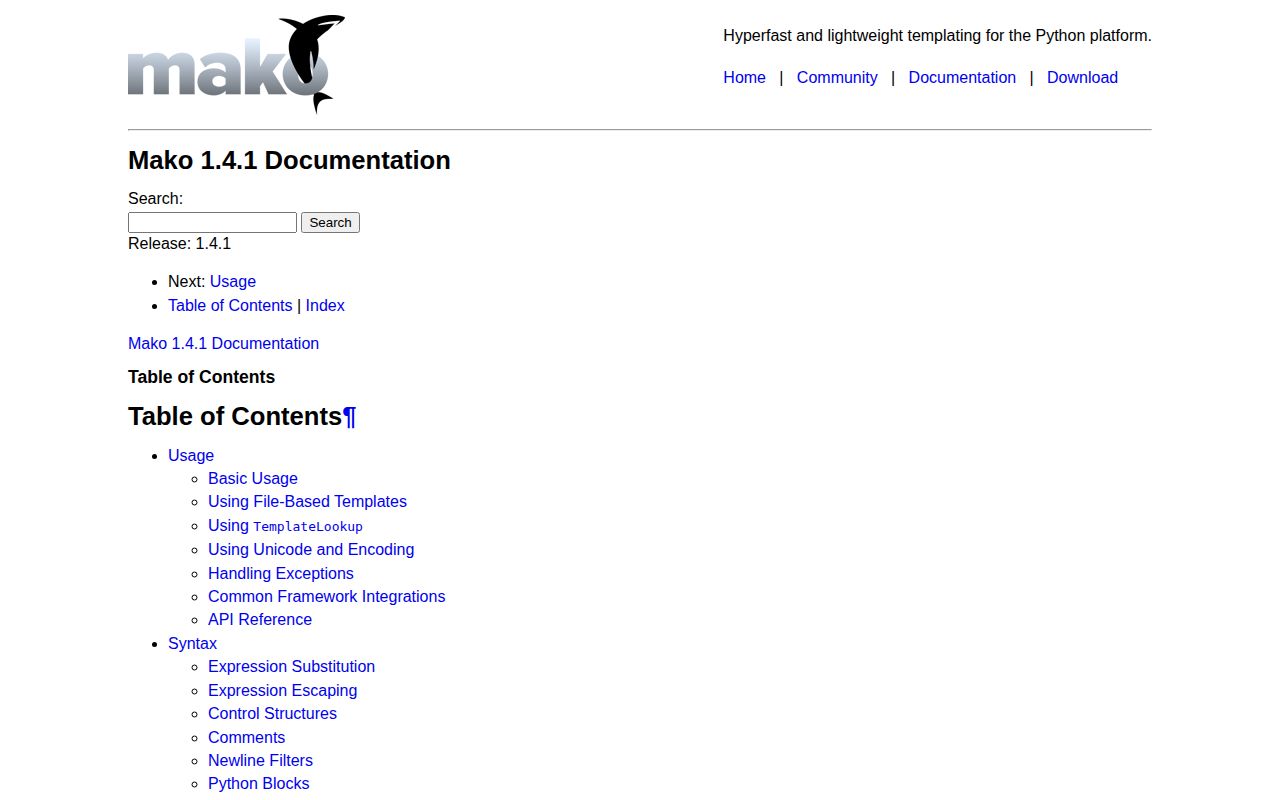Open Handling Exceptions section
This screenshot has width=1280, height=800.
point(281,573)
